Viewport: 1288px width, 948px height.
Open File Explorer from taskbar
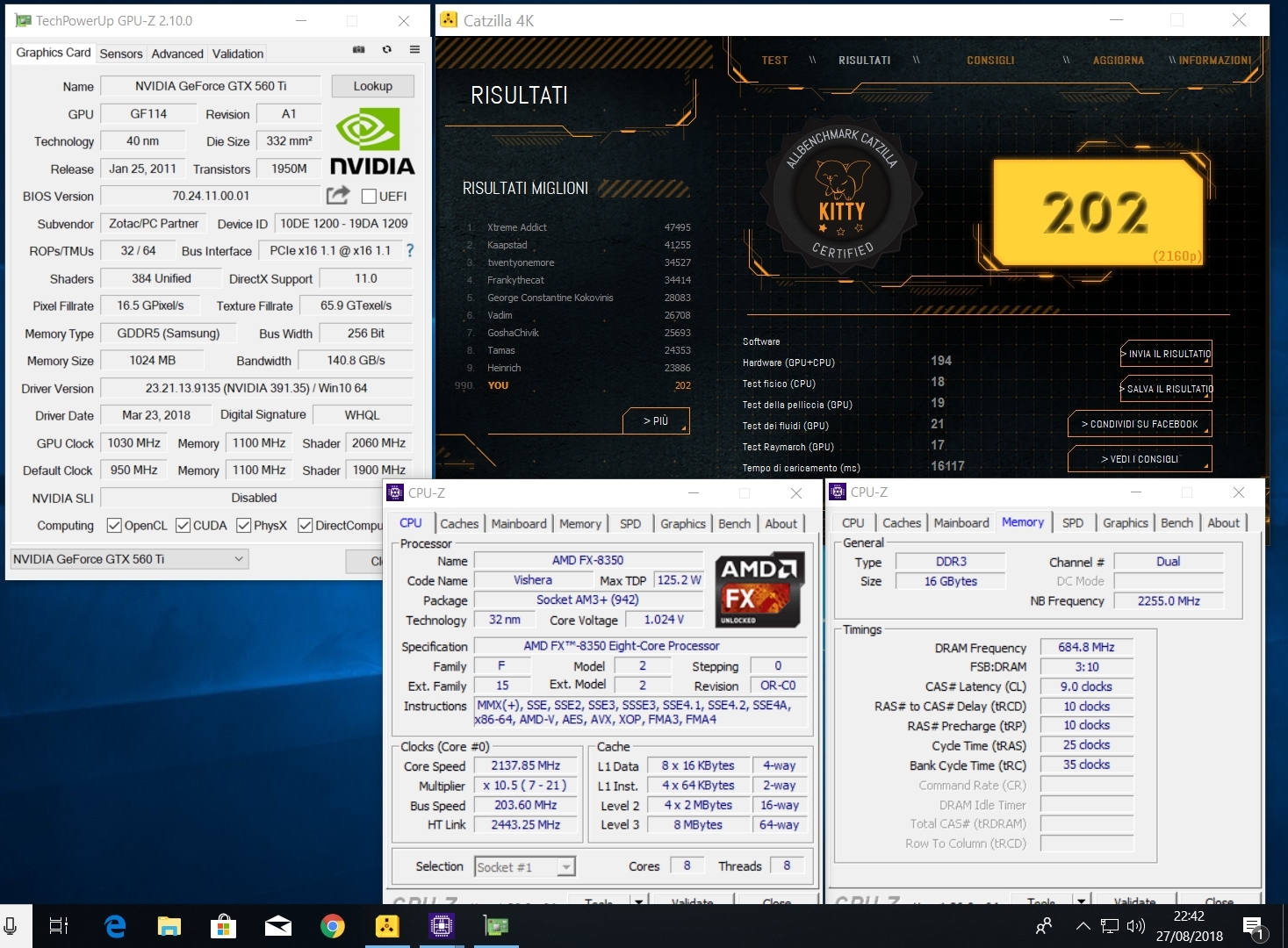169,926
